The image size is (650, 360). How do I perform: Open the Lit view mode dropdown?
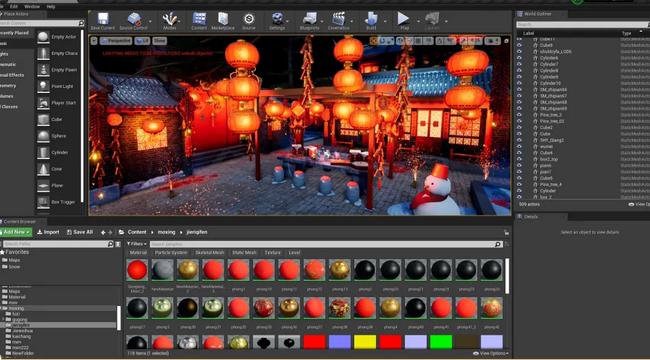tap(143, 41)
